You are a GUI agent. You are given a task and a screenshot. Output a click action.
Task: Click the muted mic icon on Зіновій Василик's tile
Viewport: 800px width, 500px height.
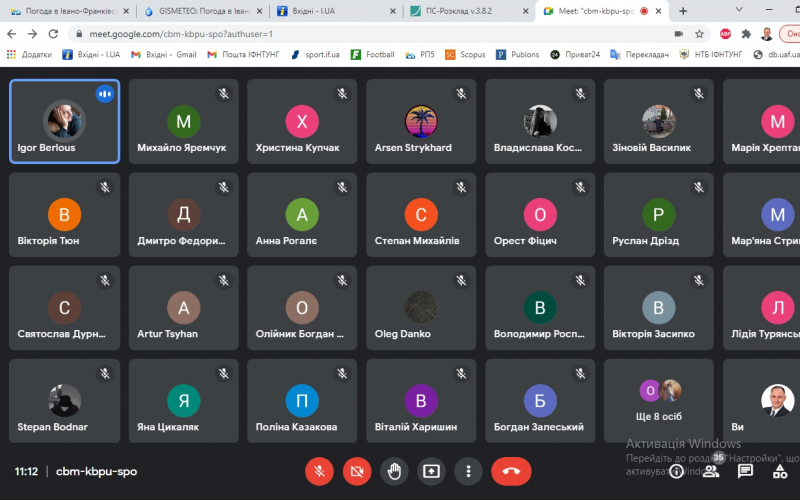(x=698, y=93)
